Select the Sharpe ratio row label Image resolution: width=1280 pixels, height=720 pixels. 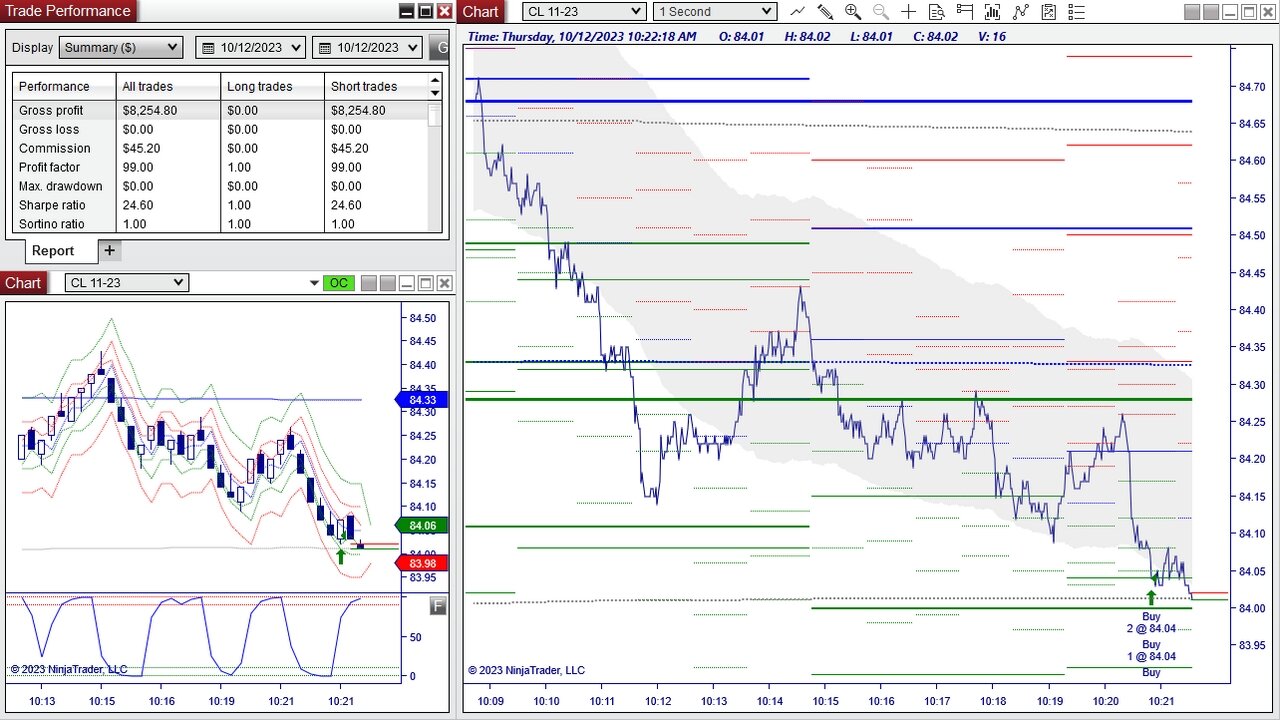click(x=52, y=205)
